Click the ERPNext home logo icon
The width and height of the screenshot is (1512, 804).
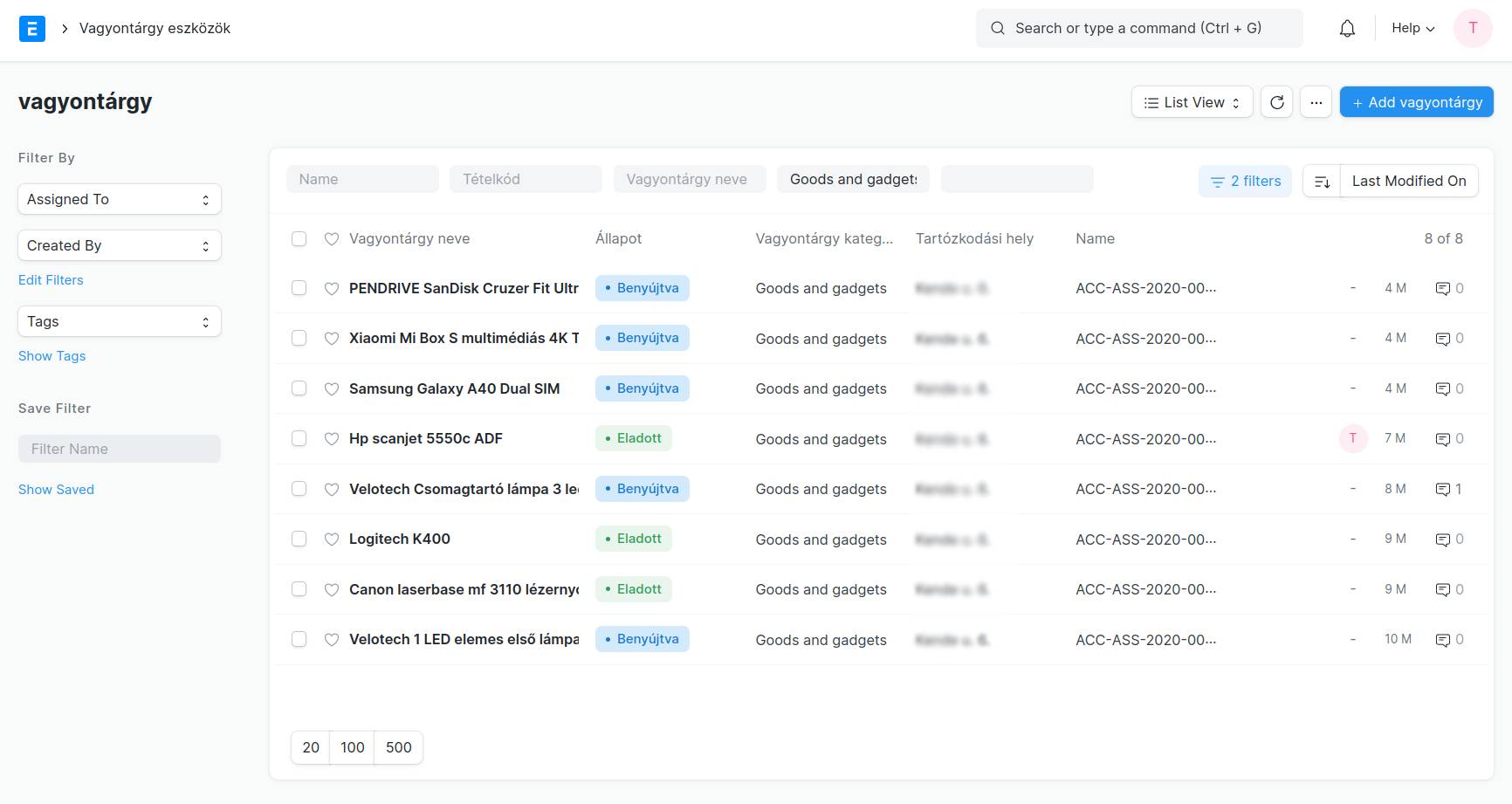(32, 29)
